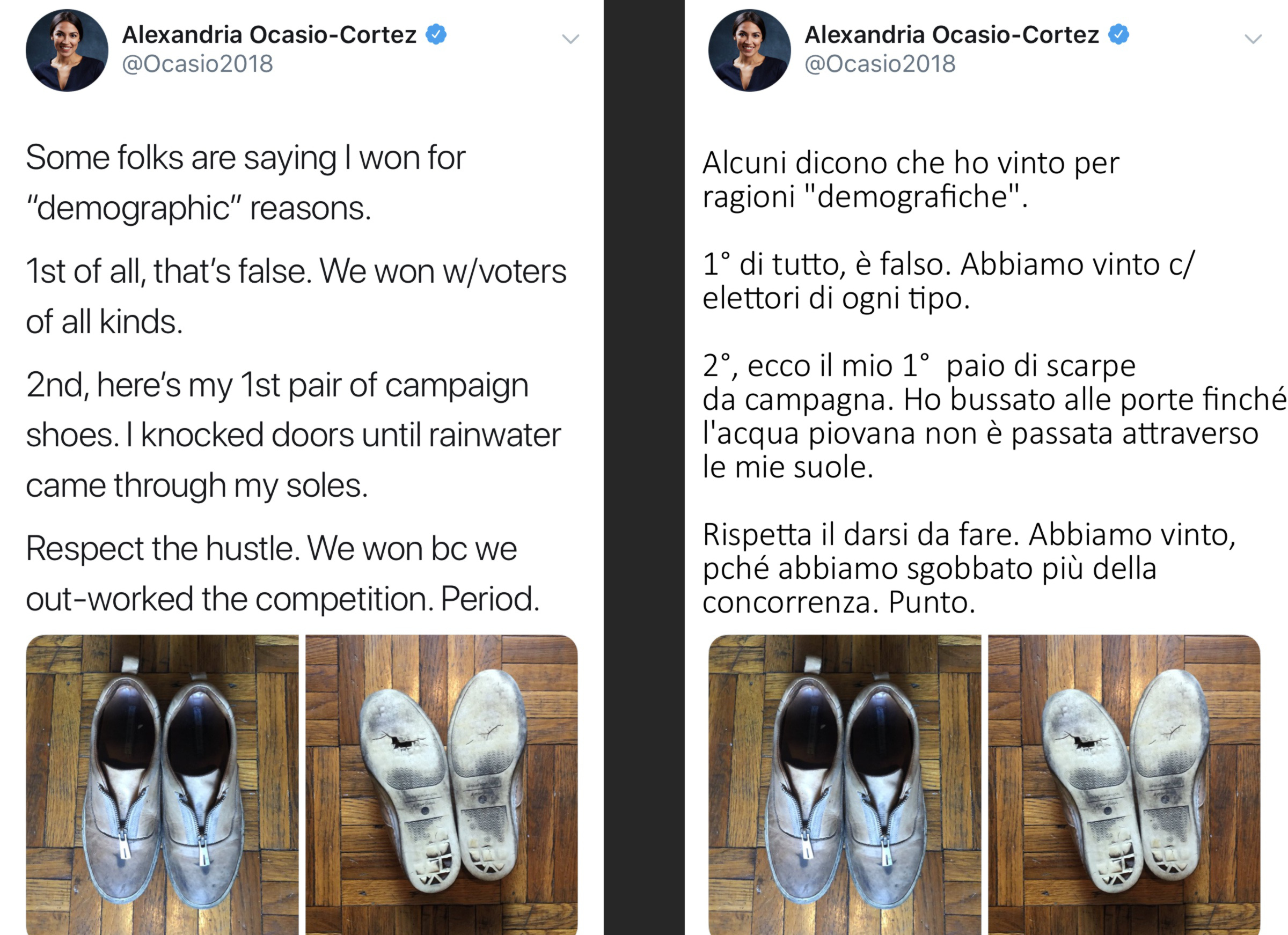Open the right tweet's profile avatar
The height and width of the screenshot is (935, 1288).
click(750, 50)
